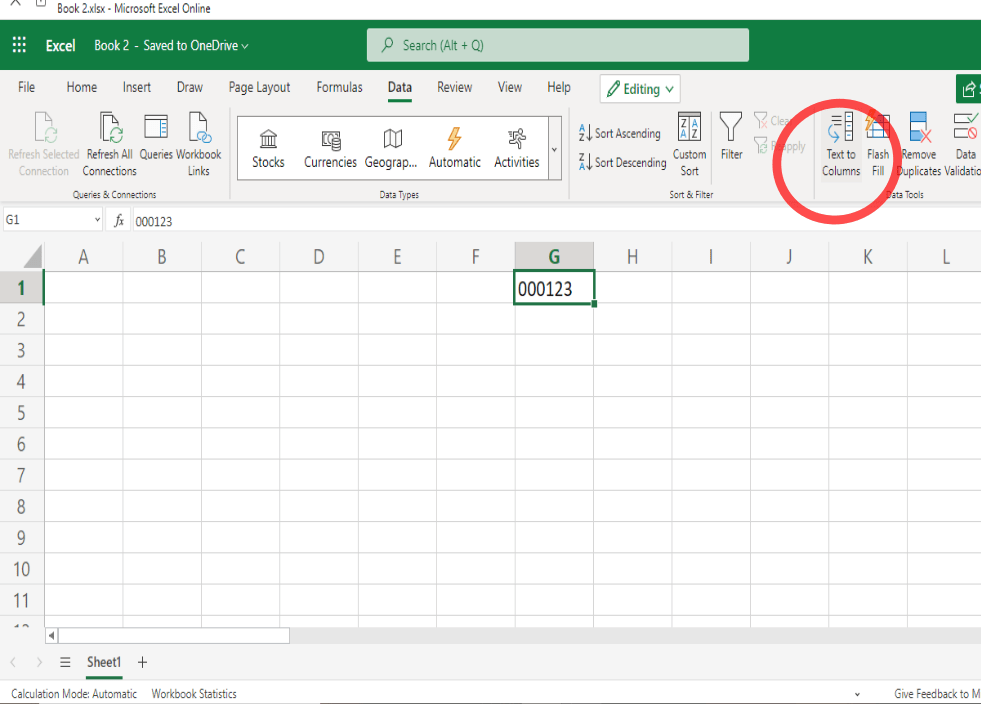Click Refresh All Connections
The image size is (981, 704).
(109, 147)
